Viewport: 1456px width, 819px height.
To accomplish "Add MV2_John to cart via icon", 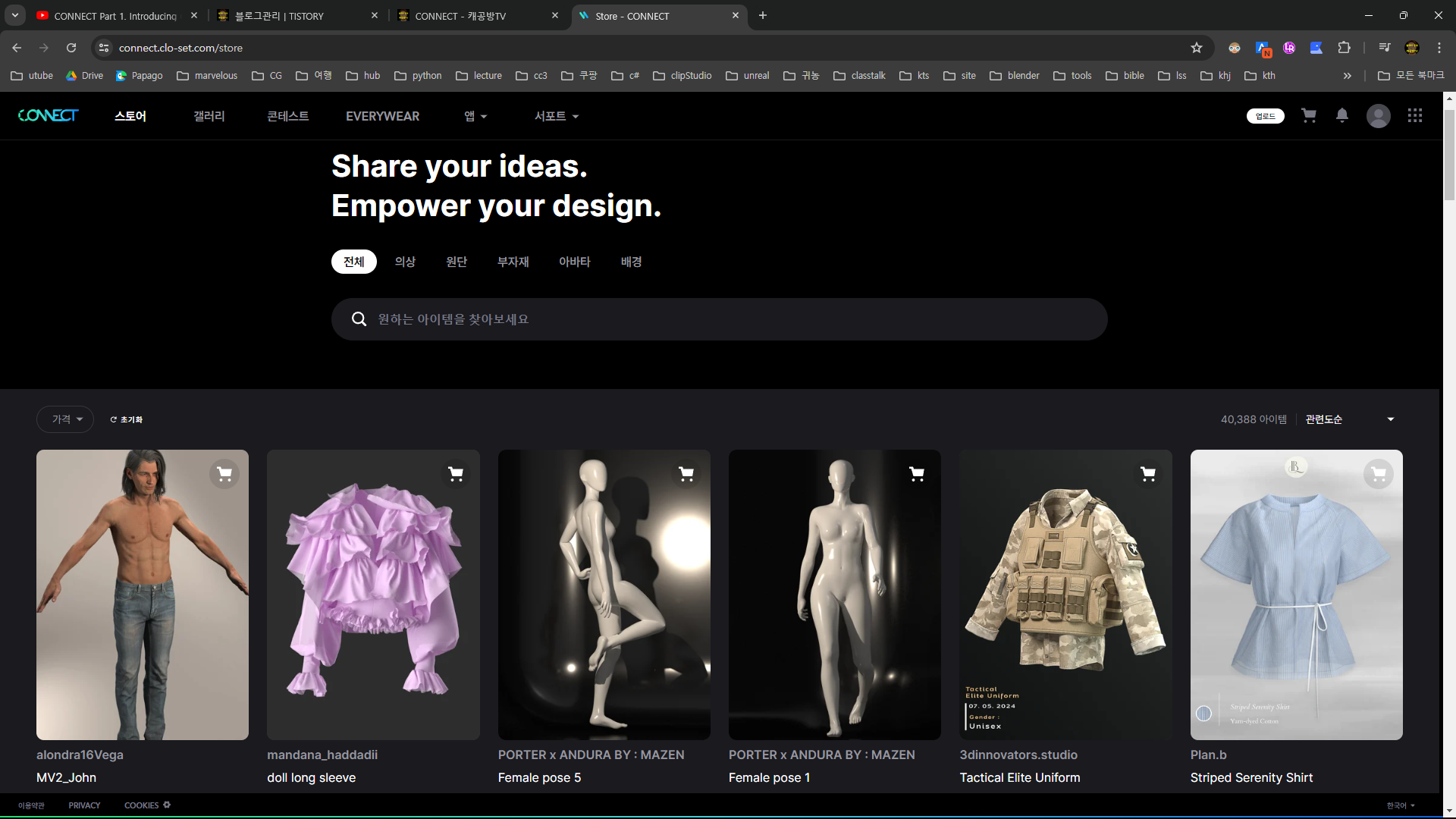I will [224, 474].
